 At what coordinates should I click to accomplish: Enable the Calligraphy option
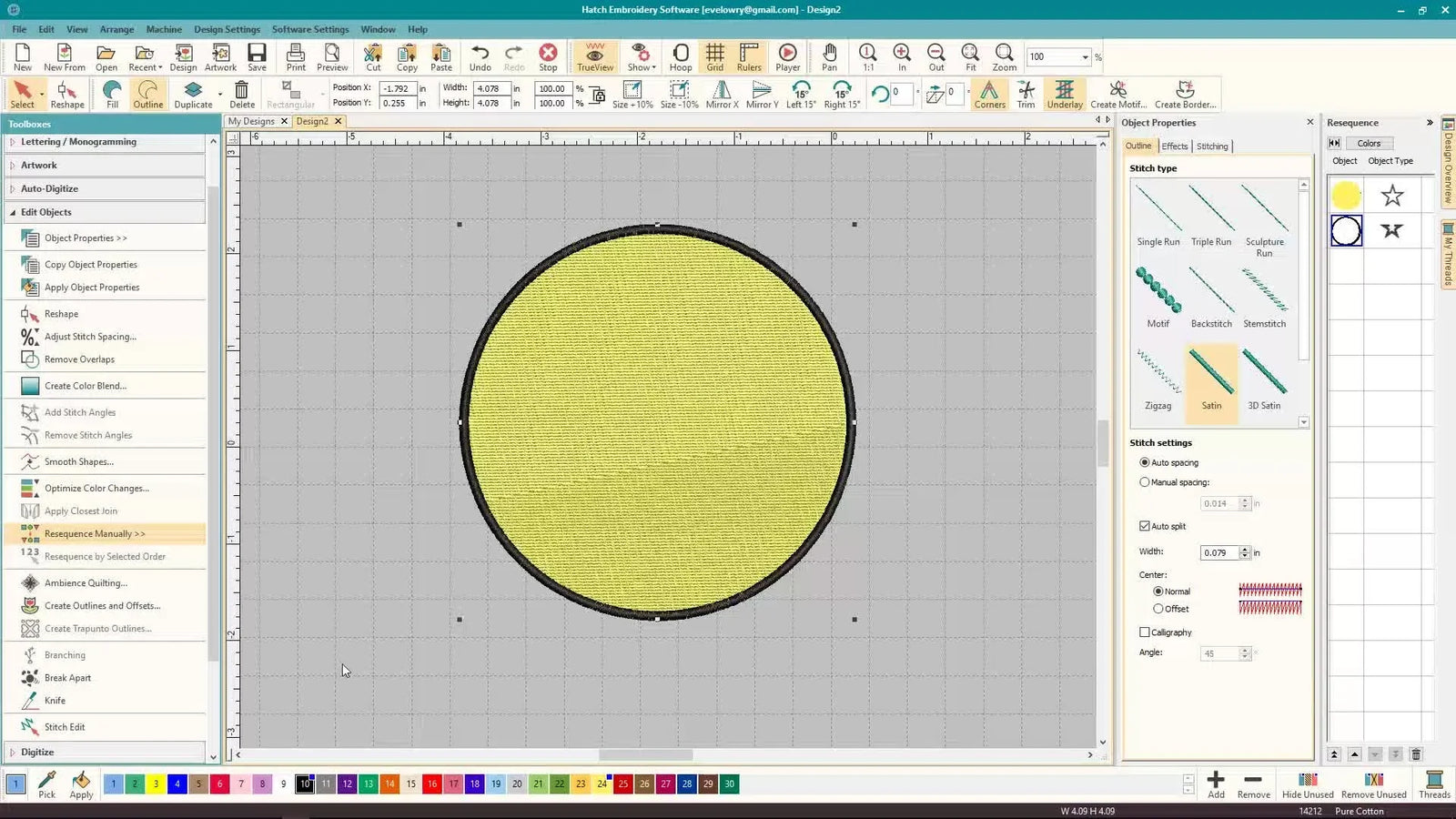click(1145, 632)
